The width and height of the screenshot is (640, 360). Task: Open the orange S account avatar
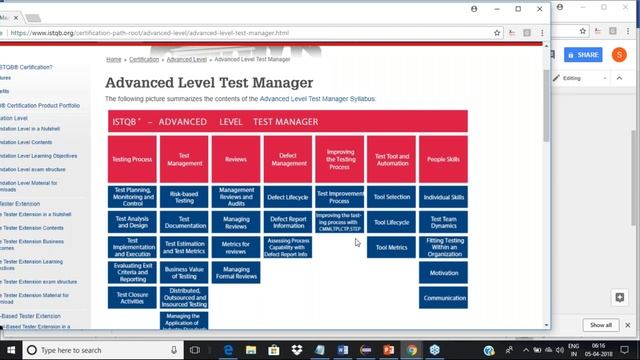(x=619, y=55)
